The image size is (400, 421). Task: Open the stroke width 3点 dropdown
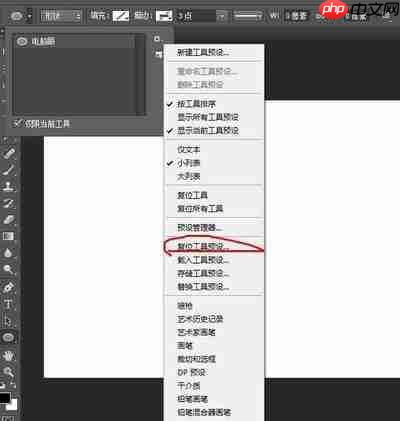pyautogui.click(x=221, y=16)
